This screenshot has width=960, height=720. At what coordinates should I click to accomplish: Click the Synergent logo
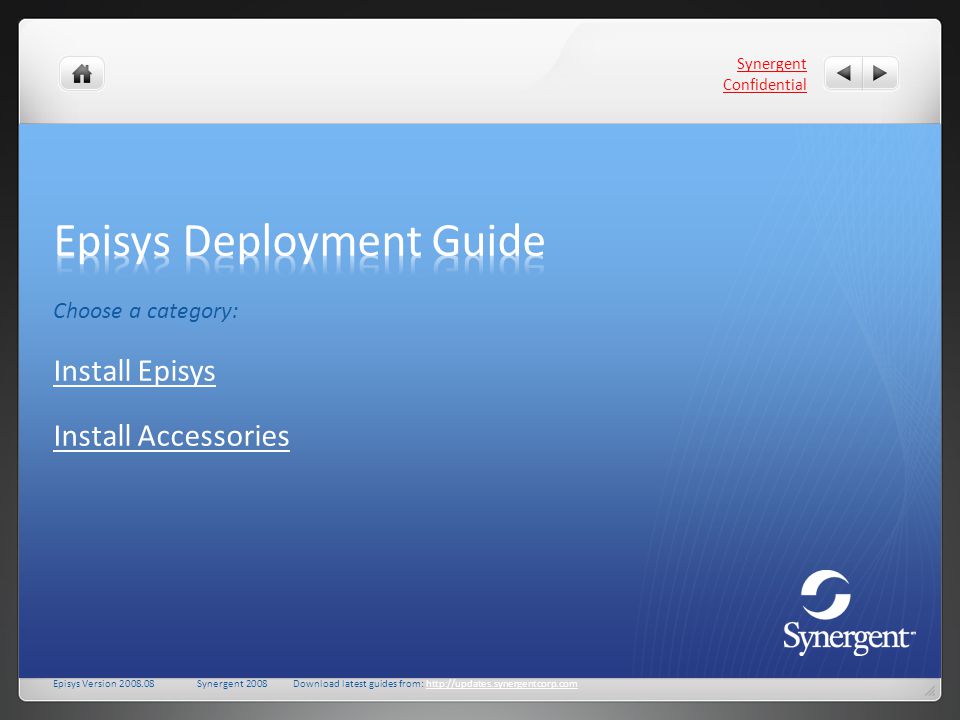click(x=849, y=612)
